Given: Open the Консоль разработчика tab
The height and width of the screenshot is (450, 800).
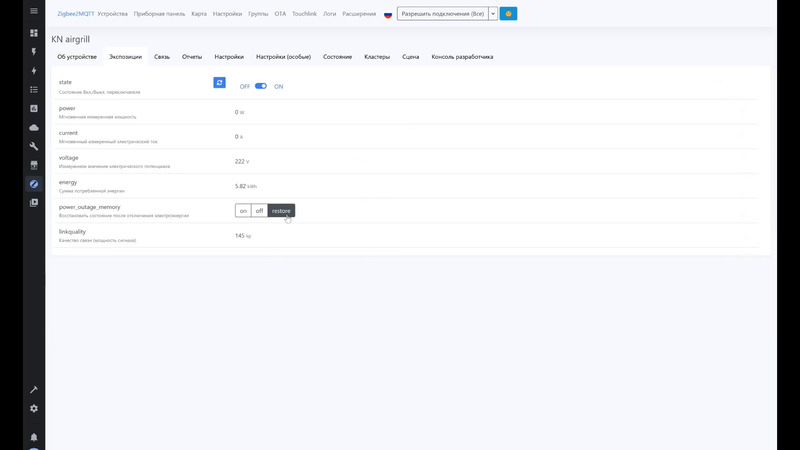Looking at the screenshot, I should pyautogui.click(x=462, y=57).
